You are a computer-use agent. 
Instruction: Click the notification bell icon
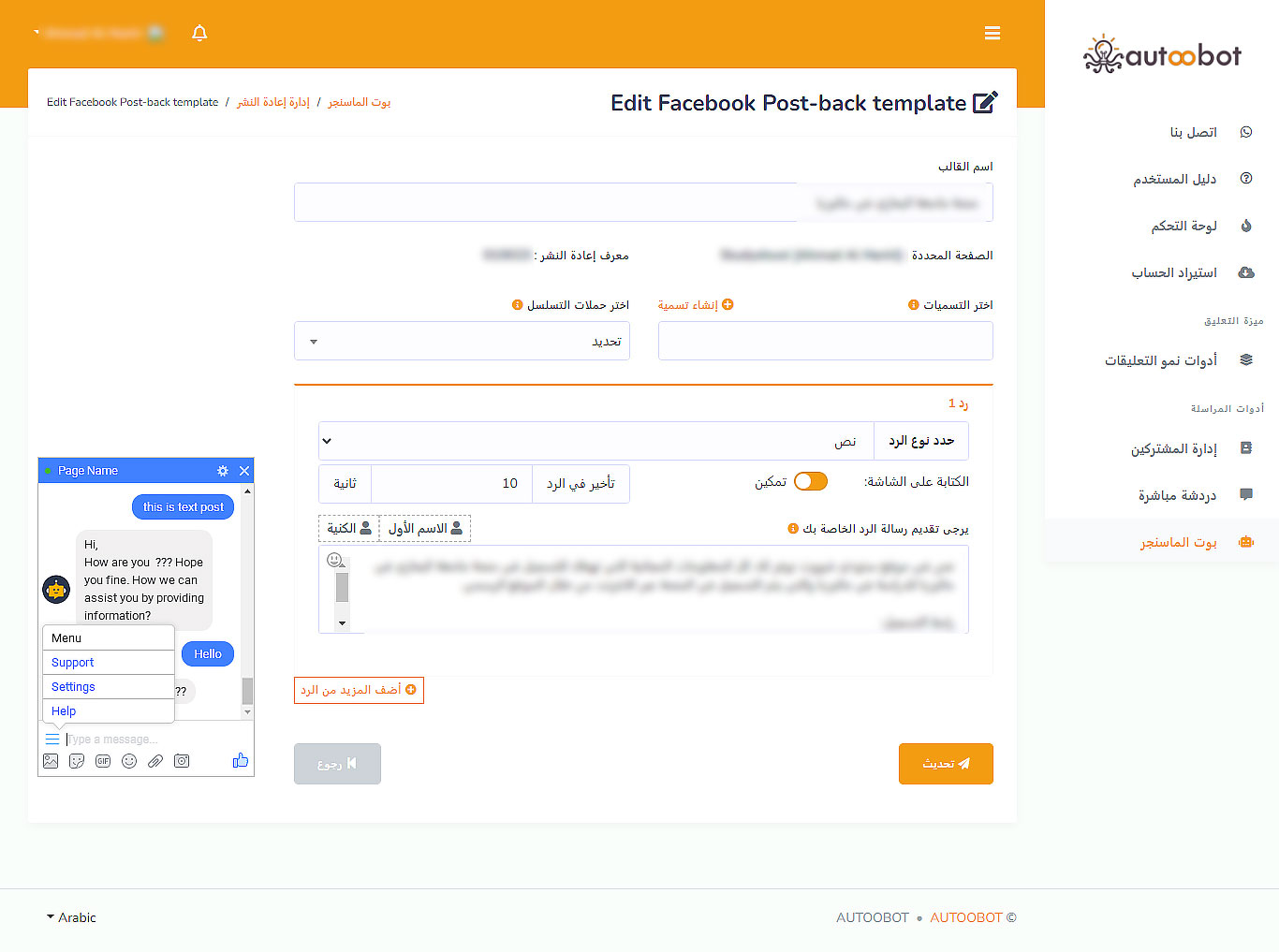[199, 34]
